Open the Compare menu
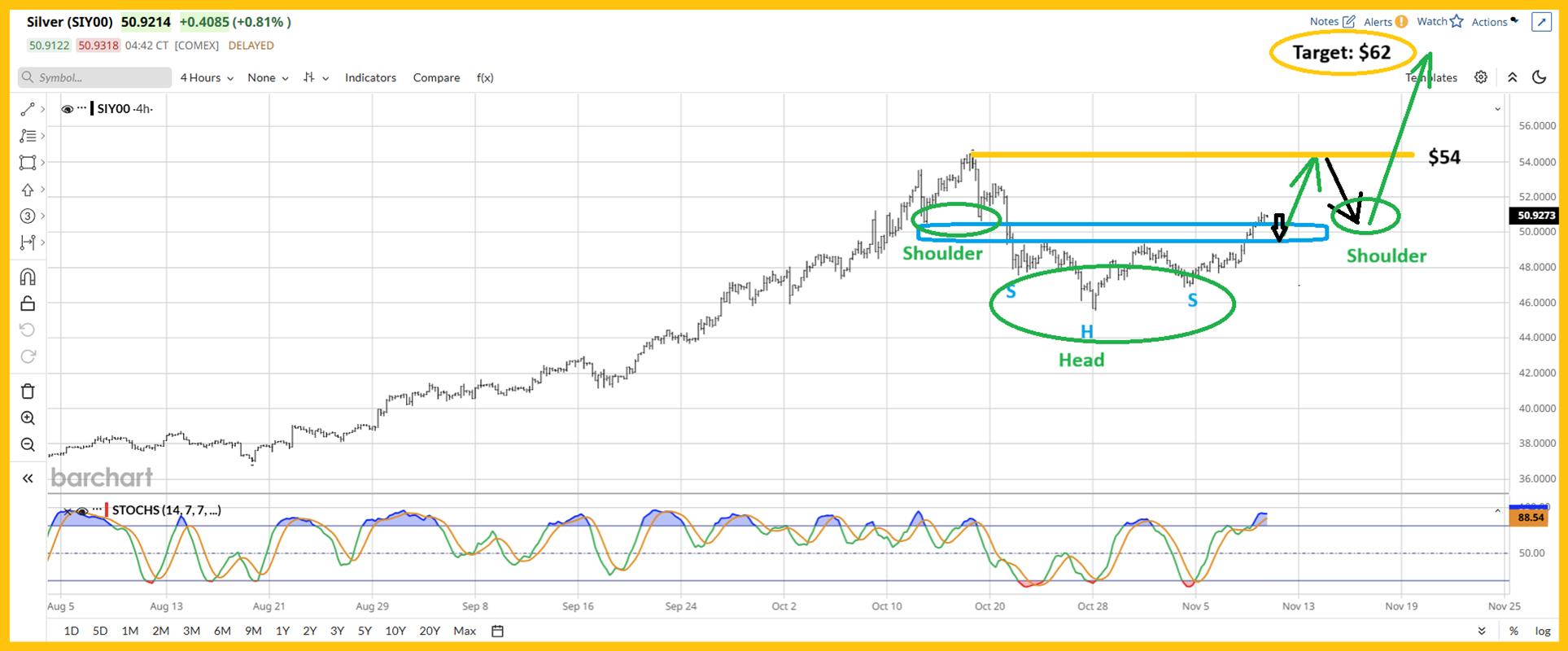The width and height of the screenshot is (1568, 651). [436, 78]
